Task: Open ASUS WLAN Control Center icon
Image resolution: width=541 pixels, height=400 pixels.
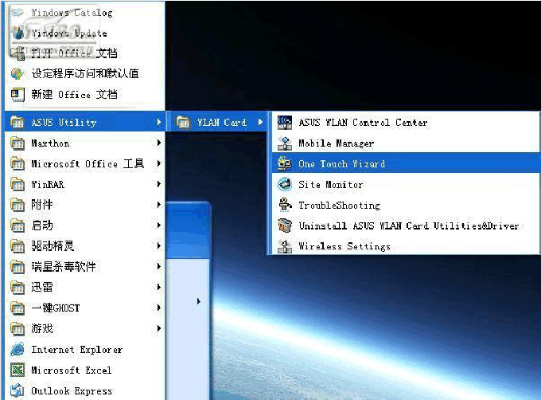Action: pos(285,123)
